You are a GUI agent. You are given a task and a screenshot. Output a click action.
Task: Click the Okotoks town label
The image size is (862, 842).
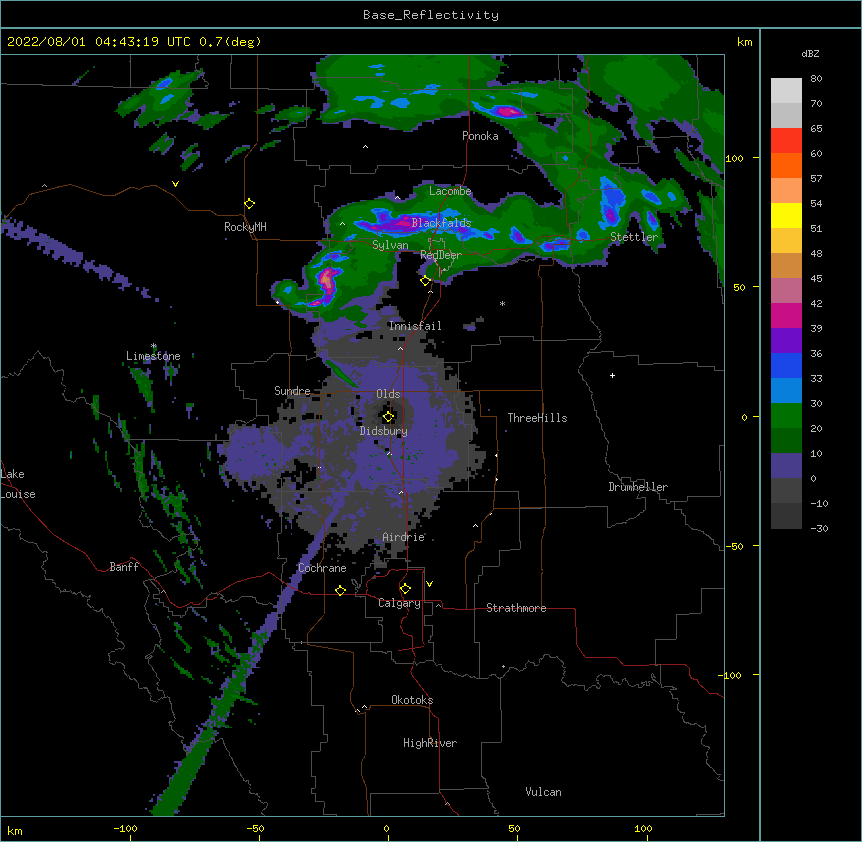pyautogui.click(x=412, y=700)
